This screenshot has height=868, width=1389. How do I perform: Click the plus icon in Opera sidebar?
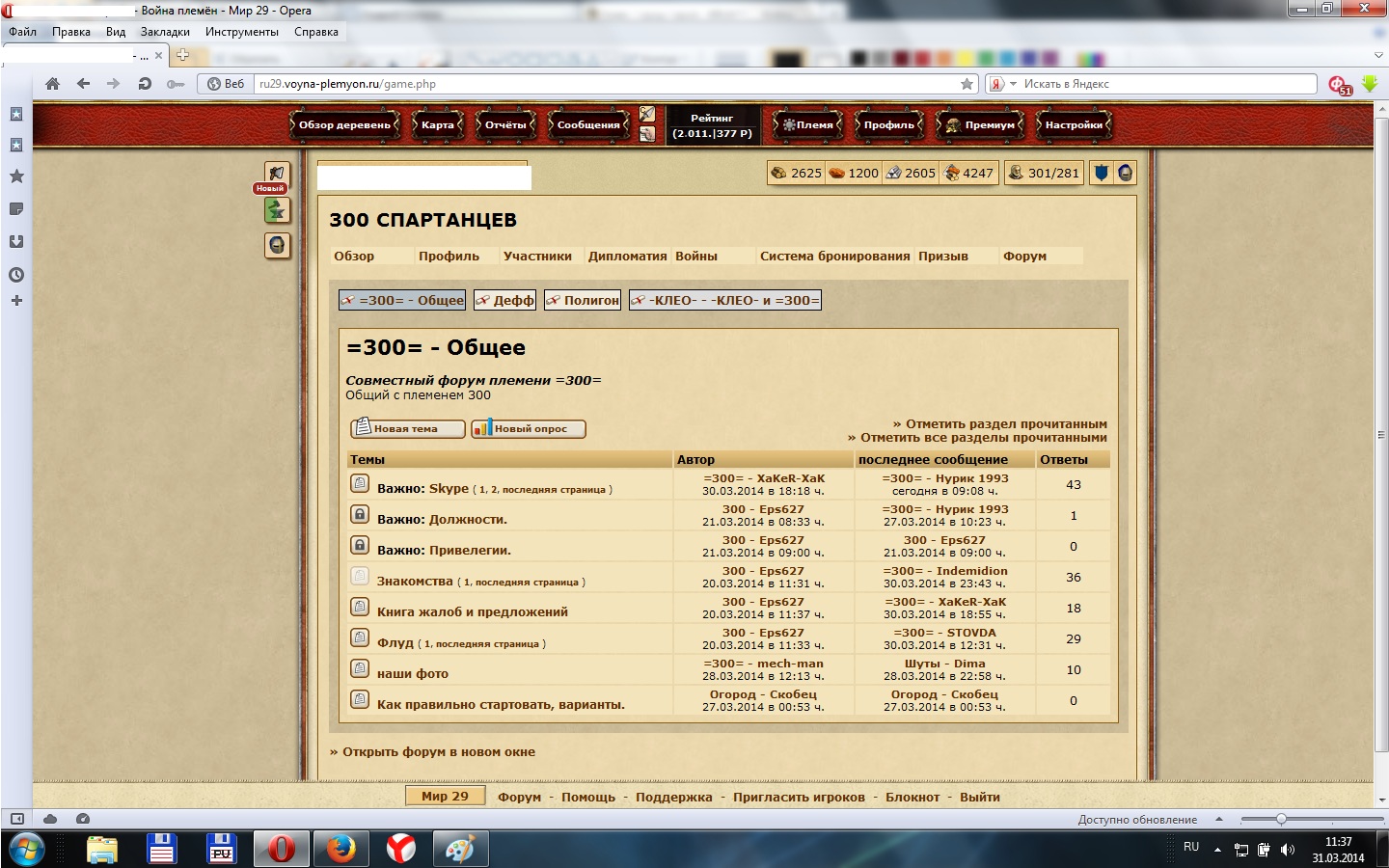click(16, 301)
